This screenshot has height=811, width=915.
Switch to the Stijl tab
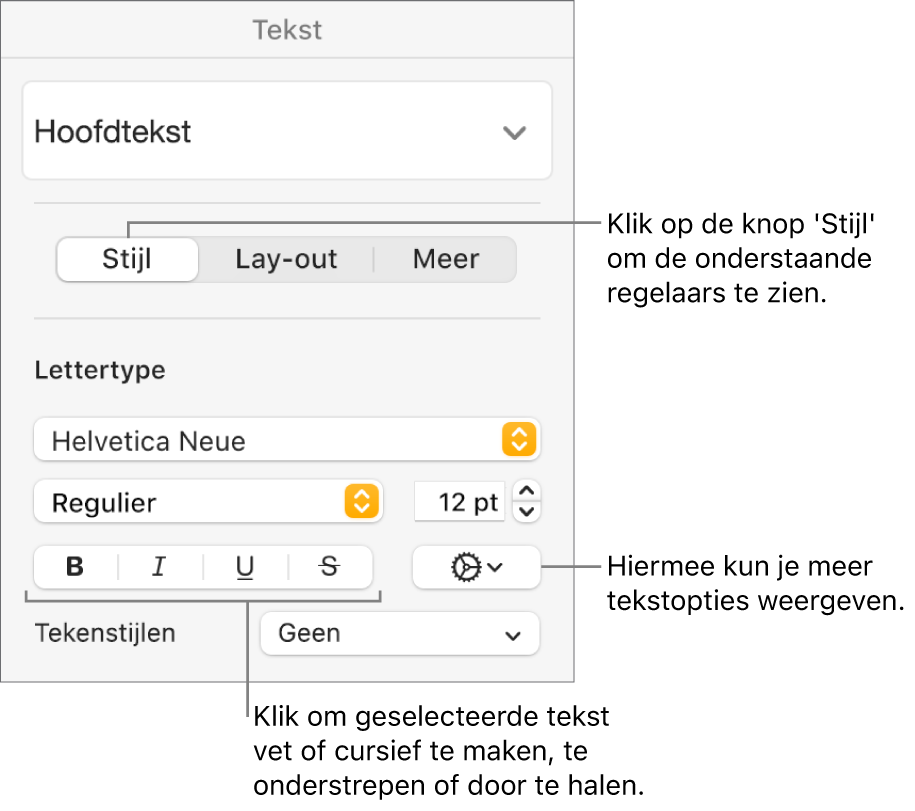(127, 259)
